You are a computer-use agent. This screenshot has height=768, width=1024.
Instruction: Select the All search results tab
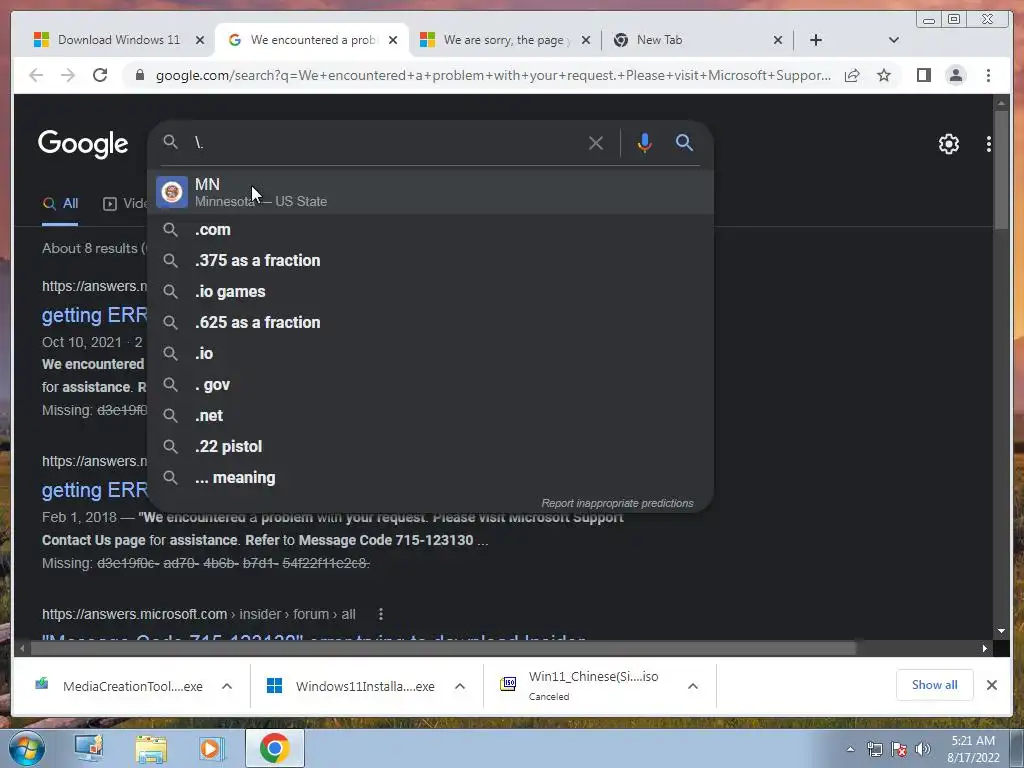coord(60,204)
